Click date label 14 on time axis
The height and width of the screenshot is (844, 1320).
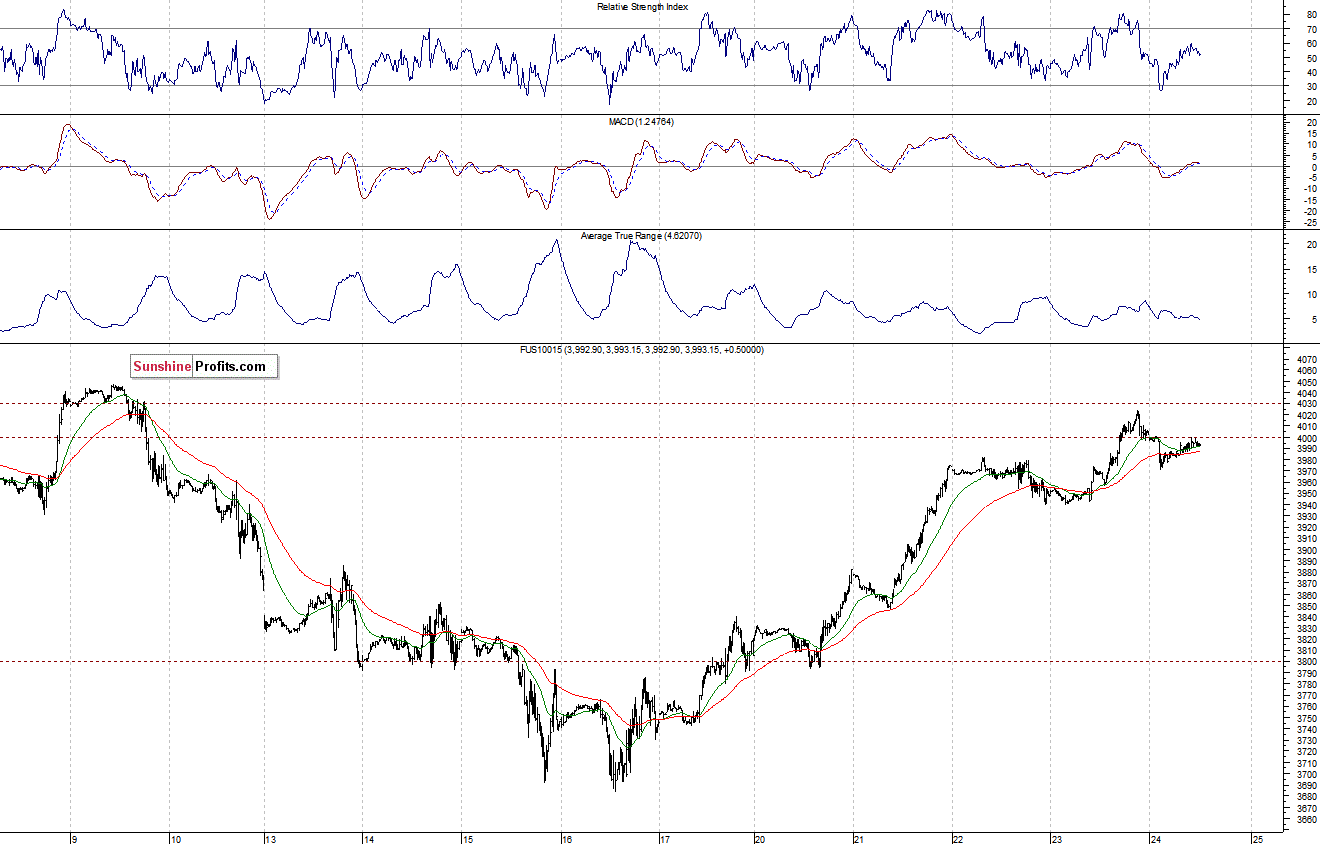coord(368,838)
